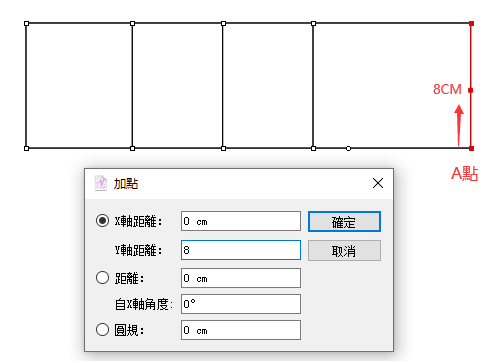Click the 圓規 value input field
Screen dimensions: 498x363
click(241, 330)
